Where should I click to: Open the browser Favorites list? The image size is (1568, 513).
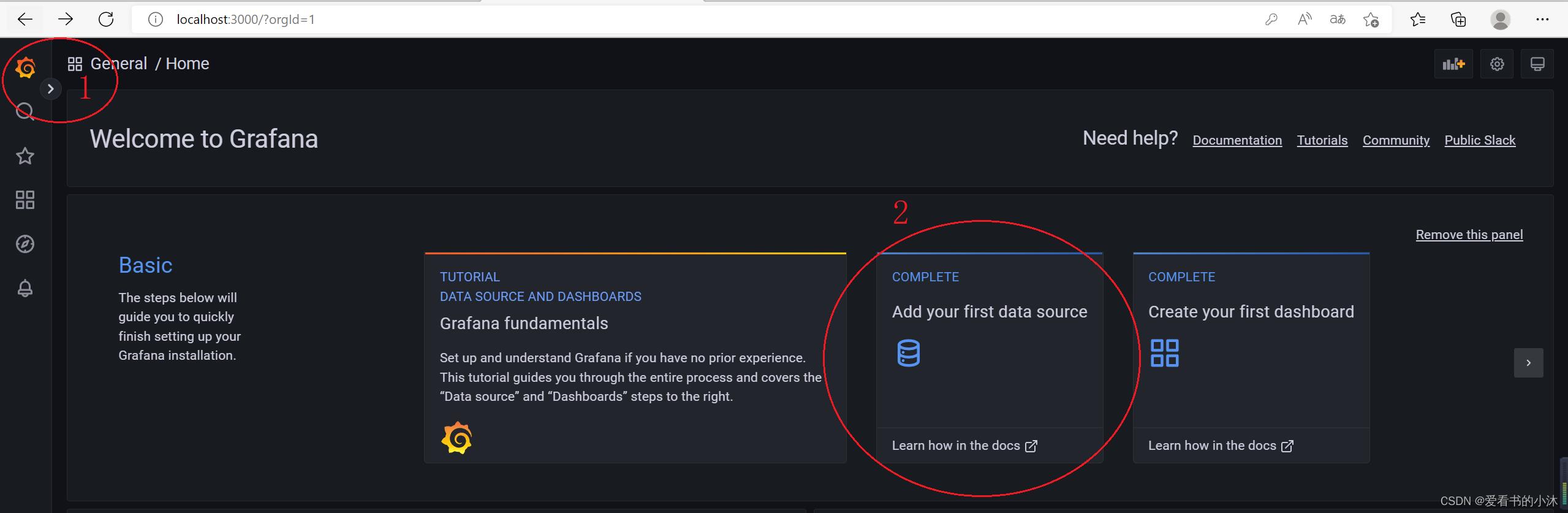[x=1417, y=20]
